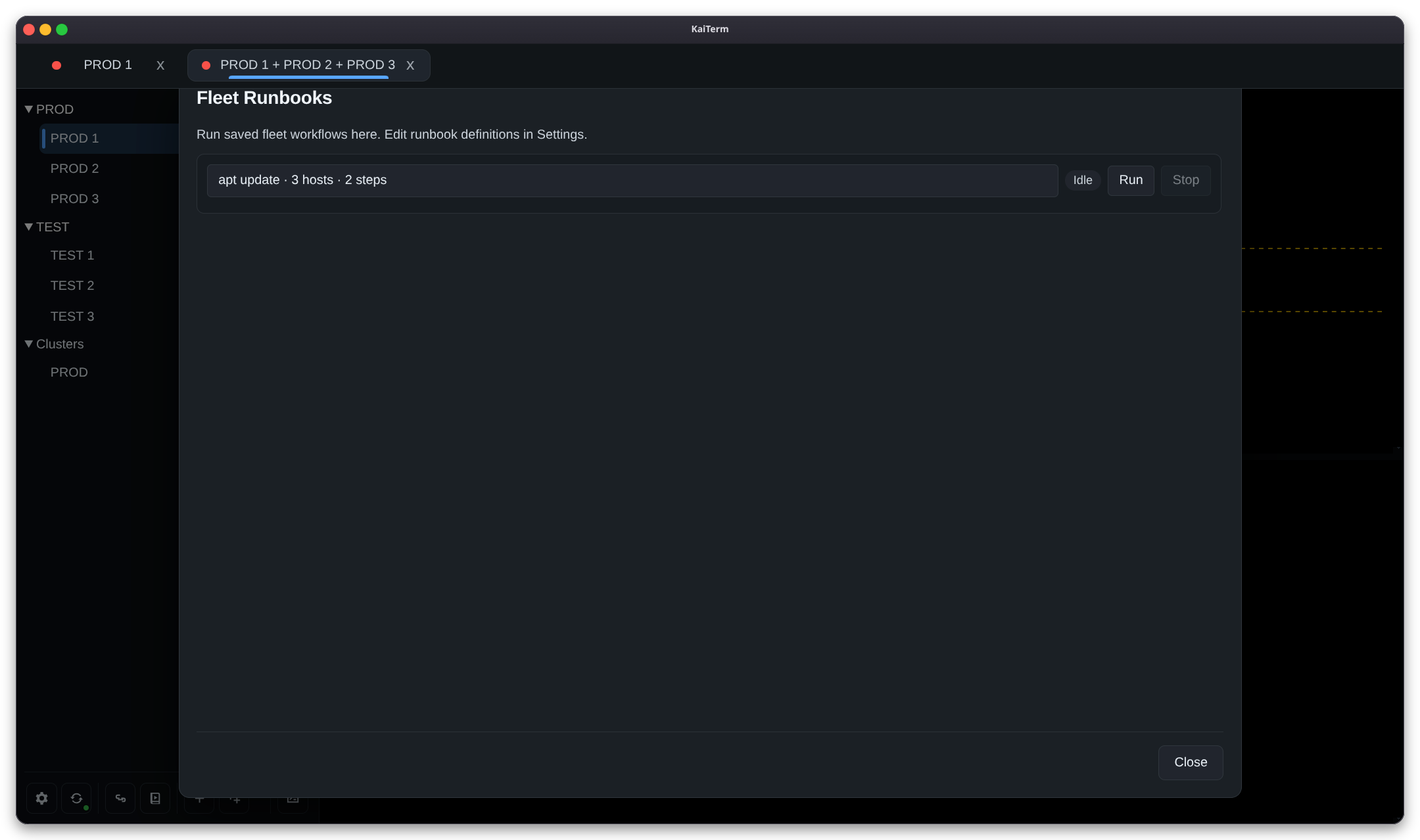Stop the apt update runbook

tap(1186, 180)
